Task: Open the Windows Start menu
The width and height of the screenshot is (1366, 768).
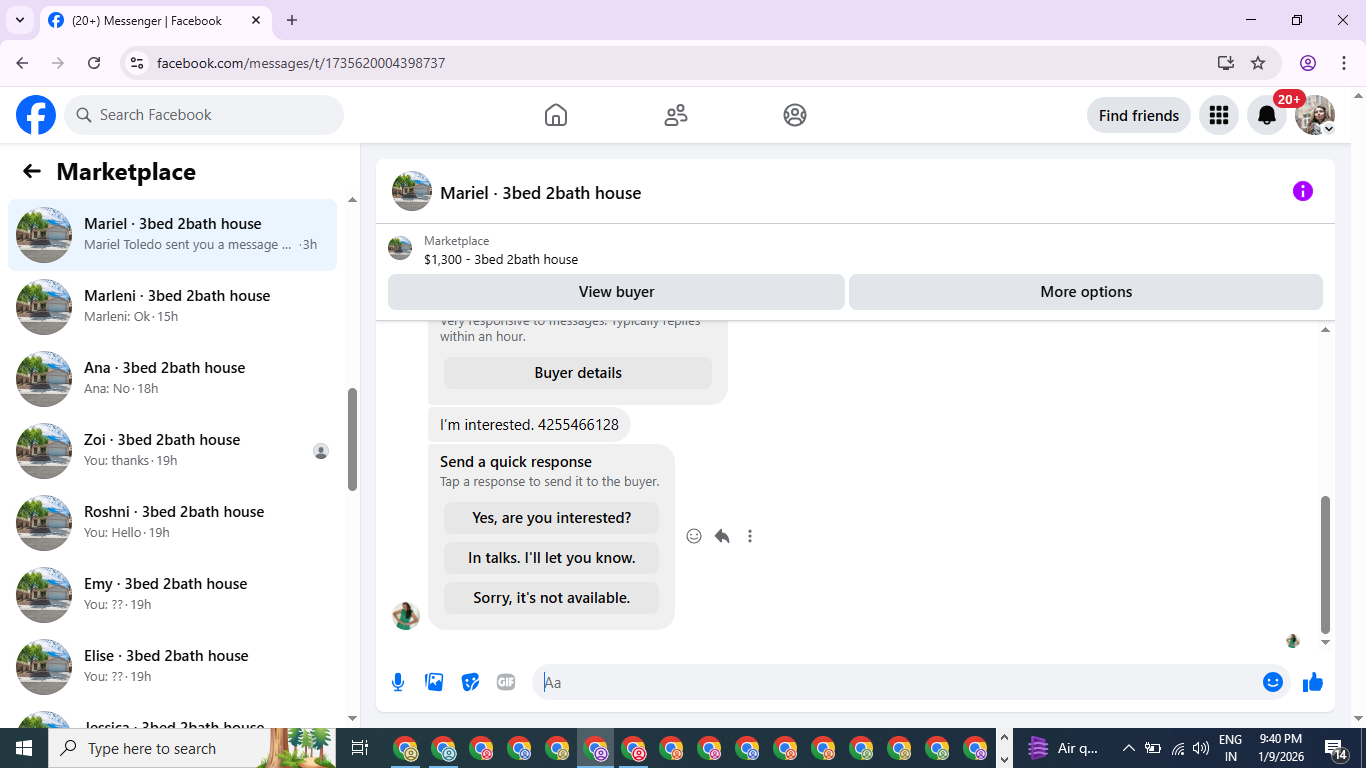Action: pyautogui.click(x=24, y=748)
